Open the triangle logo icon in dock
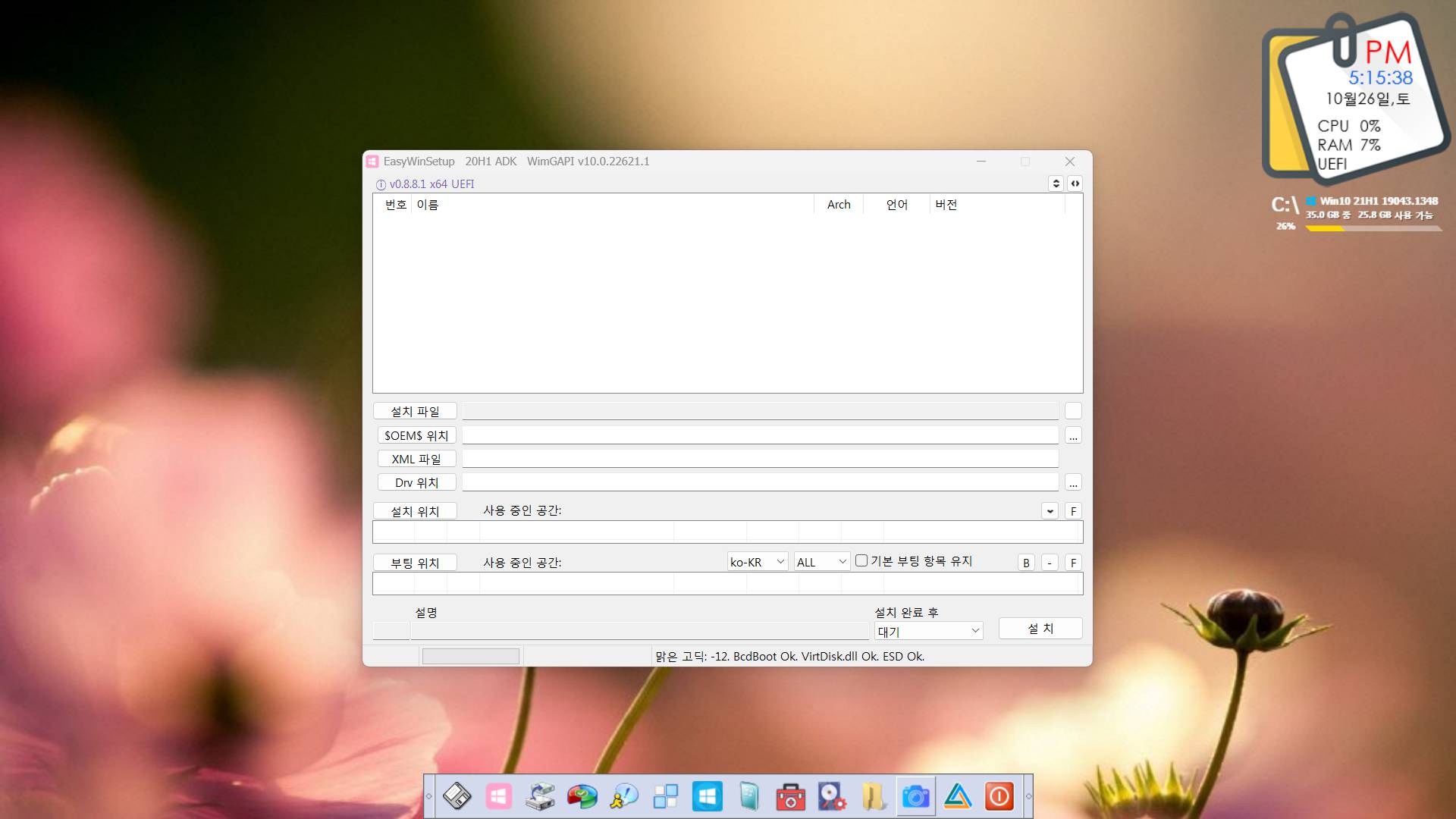This screenshot has width=1456, height=819. pos(958,796)
